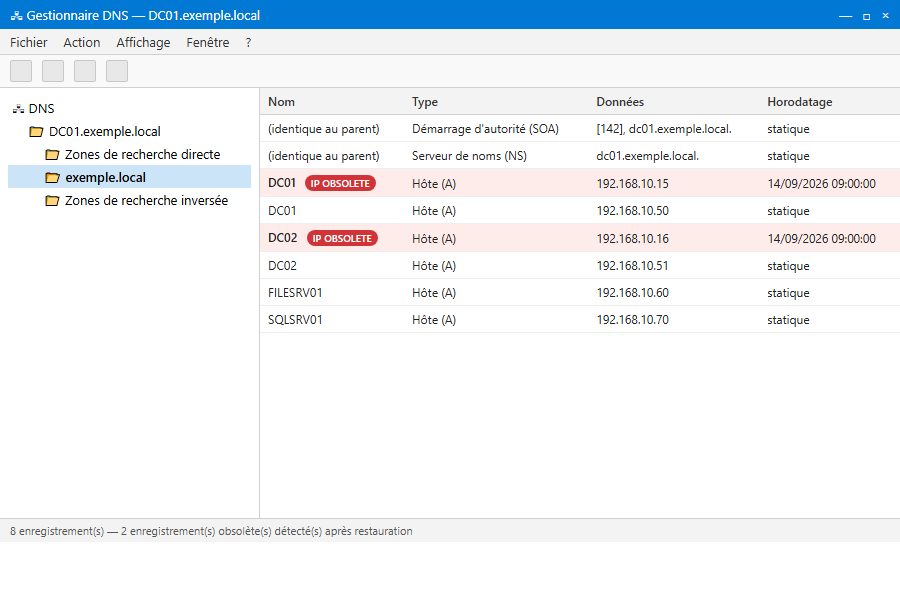The width and height of the screenshot is (900, 600).
Task: Click the IP OBSOLETE badge on DC02
Action: click(x=342, y=238)
